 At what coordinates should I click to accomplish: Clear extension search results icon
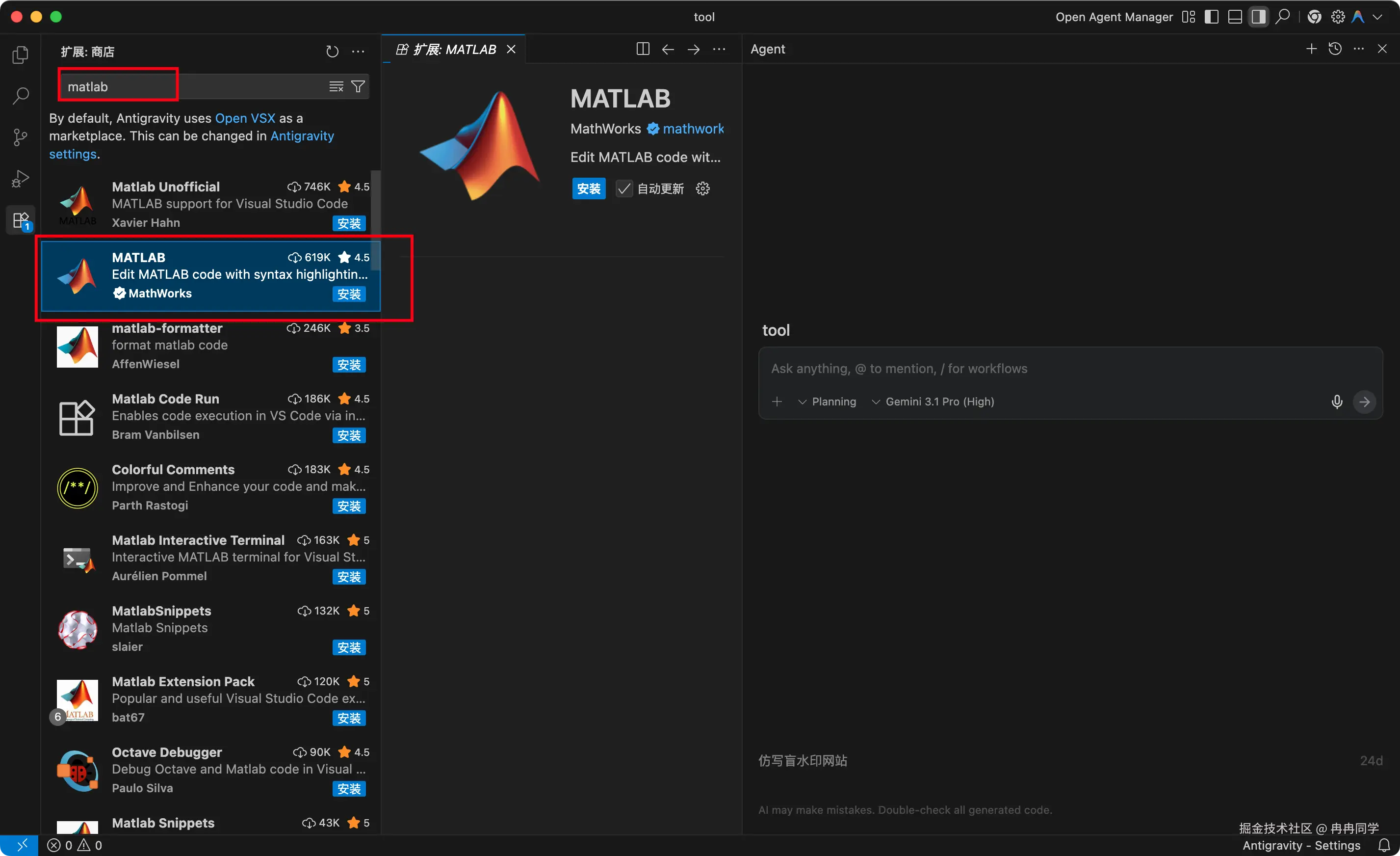337,86
